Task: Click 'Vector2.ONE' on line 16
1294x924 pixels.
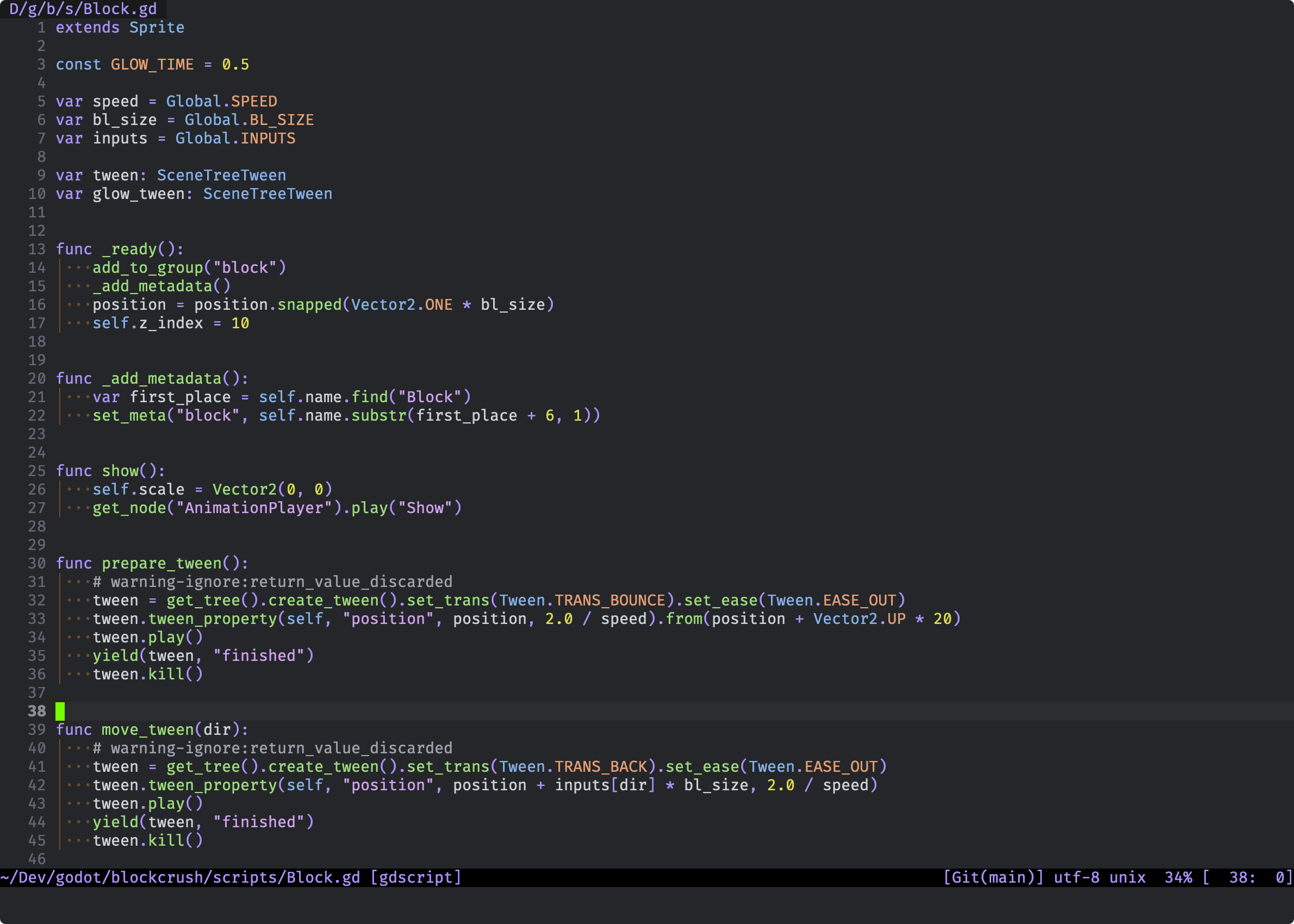Action: pyautogui.click(x=402, y=304)
